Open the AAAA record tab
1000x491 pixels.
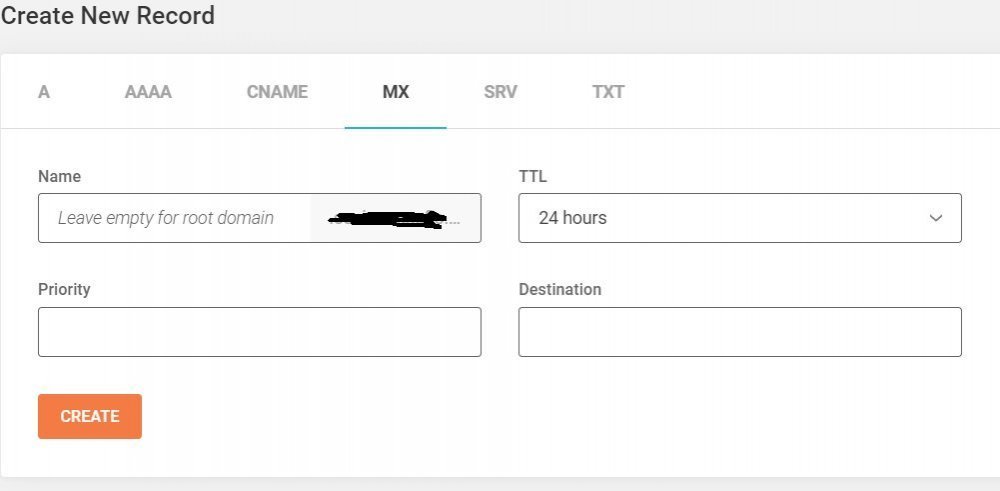[148, 92]
